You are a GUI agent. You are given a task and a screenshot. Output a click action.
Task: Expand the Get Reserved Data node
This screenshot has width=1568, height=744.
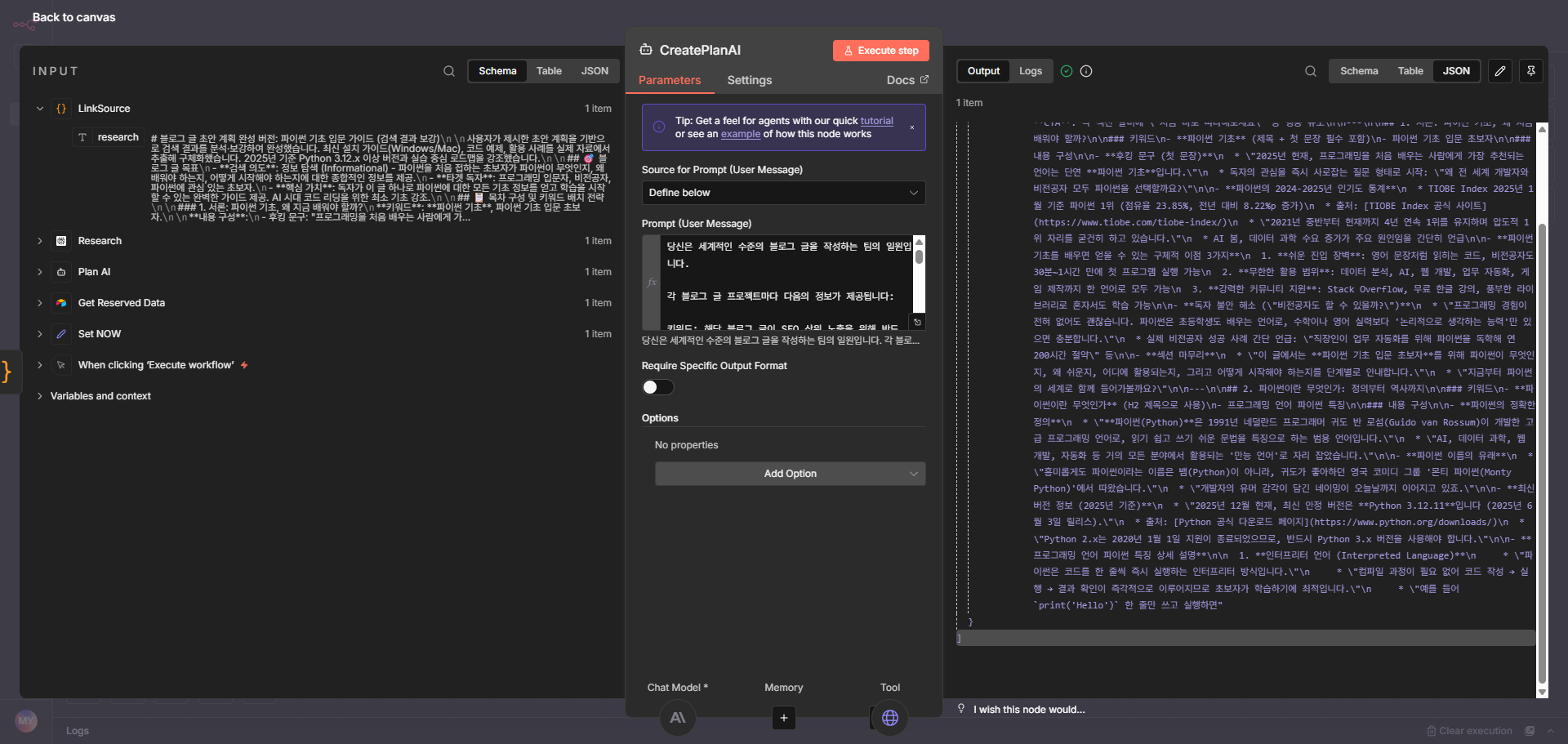click(40, 303)
